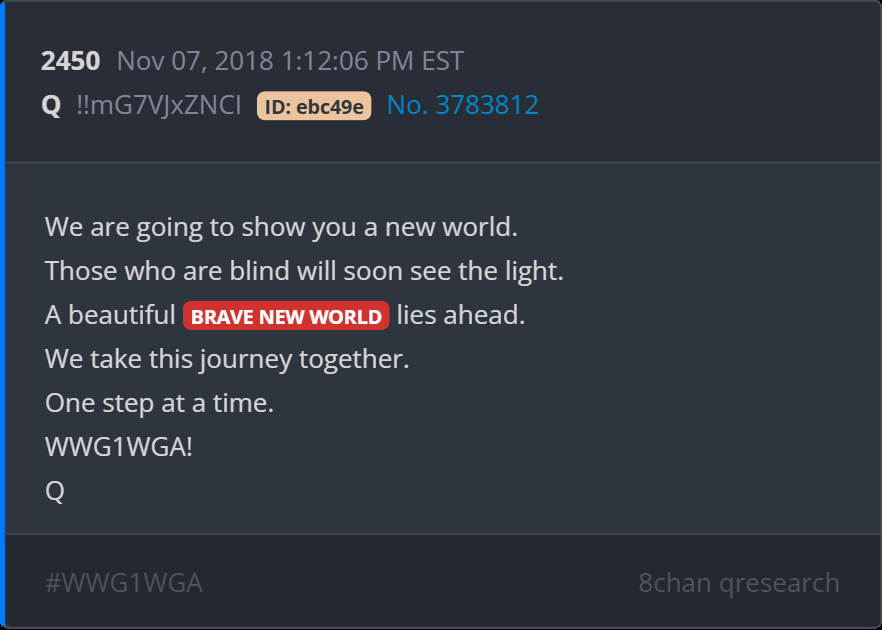Click the bold Q author name

(x=51, y=106)
